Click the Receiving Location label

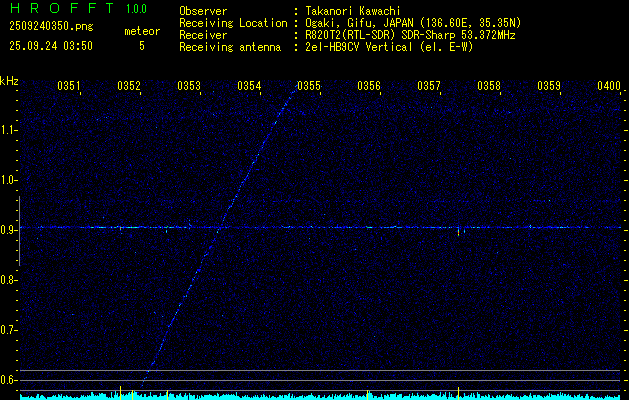point(233,23)
